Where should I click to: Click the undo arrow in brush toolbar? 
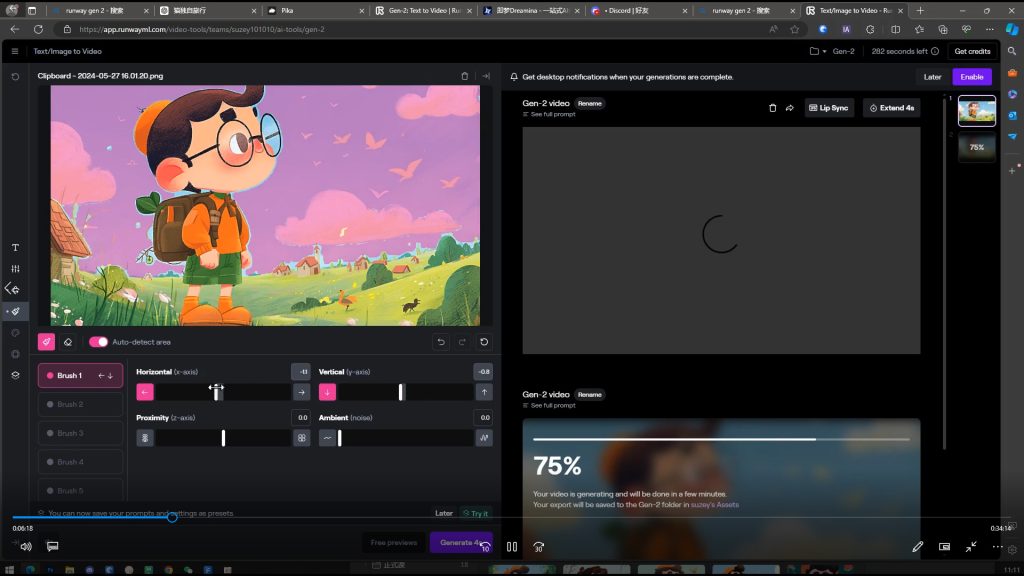(441, 342)
